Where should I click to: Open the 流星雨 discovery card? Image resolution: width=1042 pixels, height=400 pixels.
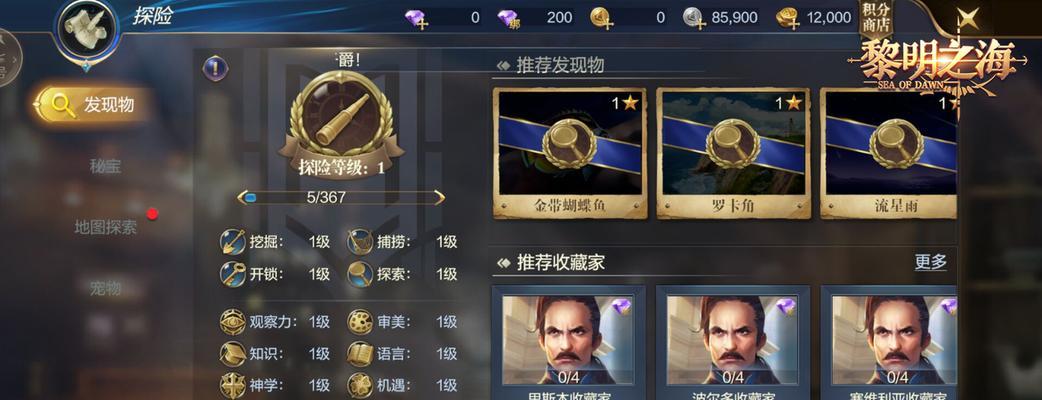pos(889,153)
